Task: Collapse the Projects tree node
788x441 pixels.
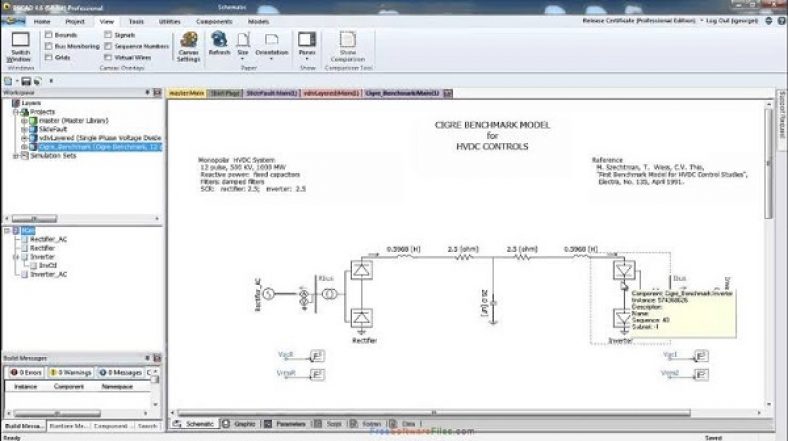Action: point(16,112)
